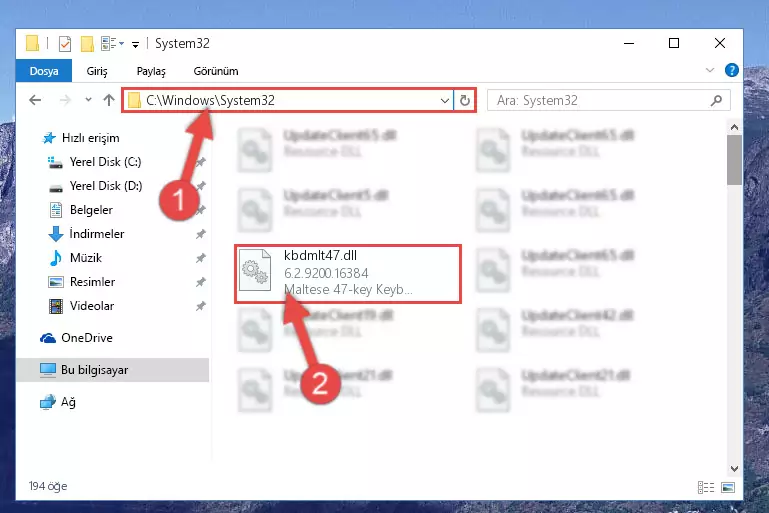Switch to the Görünüm ribbon tab
The width and height of the screenshot is (769, 513).
click(x=216, y=71)
